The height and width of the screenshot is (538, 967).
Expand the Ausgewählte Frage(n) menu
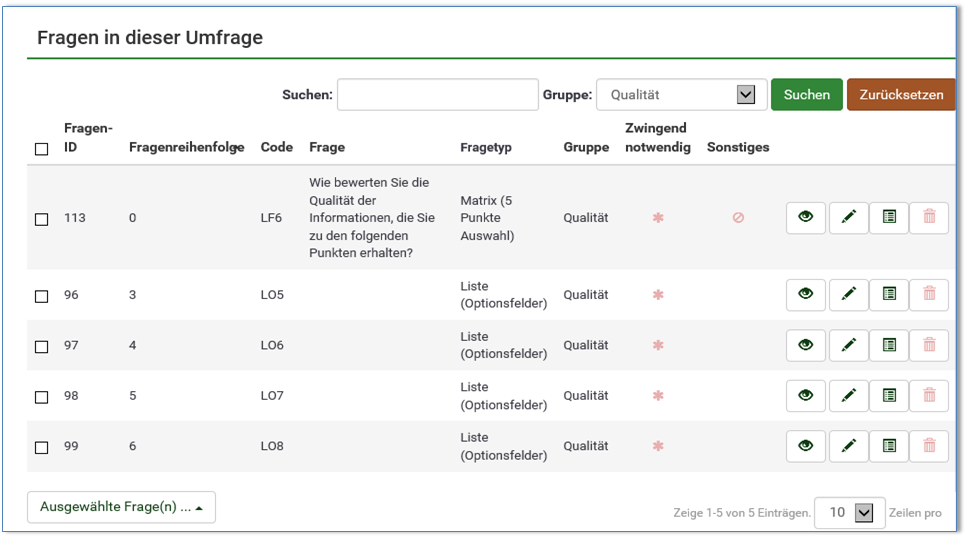pos(121,507)
